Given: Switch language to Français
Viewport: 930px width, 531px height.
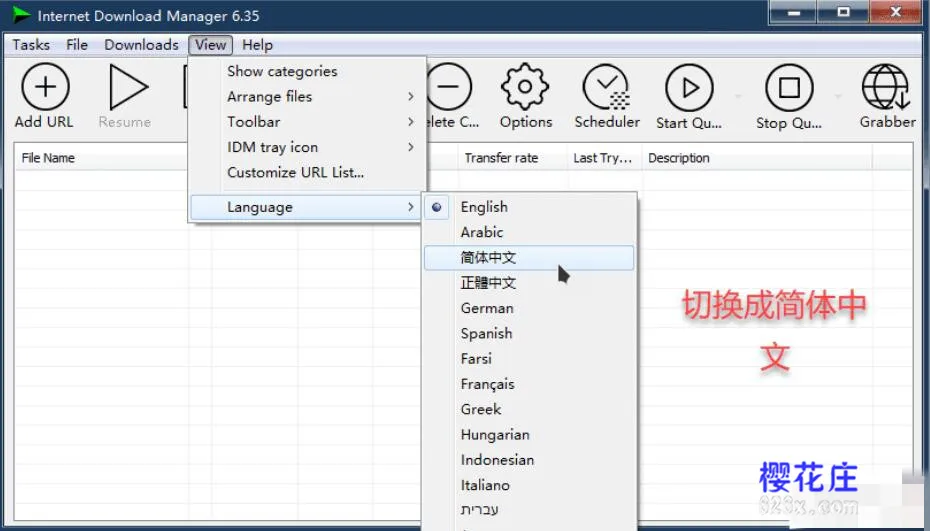Looking at the screenshot, I should (x=529, y=384).
